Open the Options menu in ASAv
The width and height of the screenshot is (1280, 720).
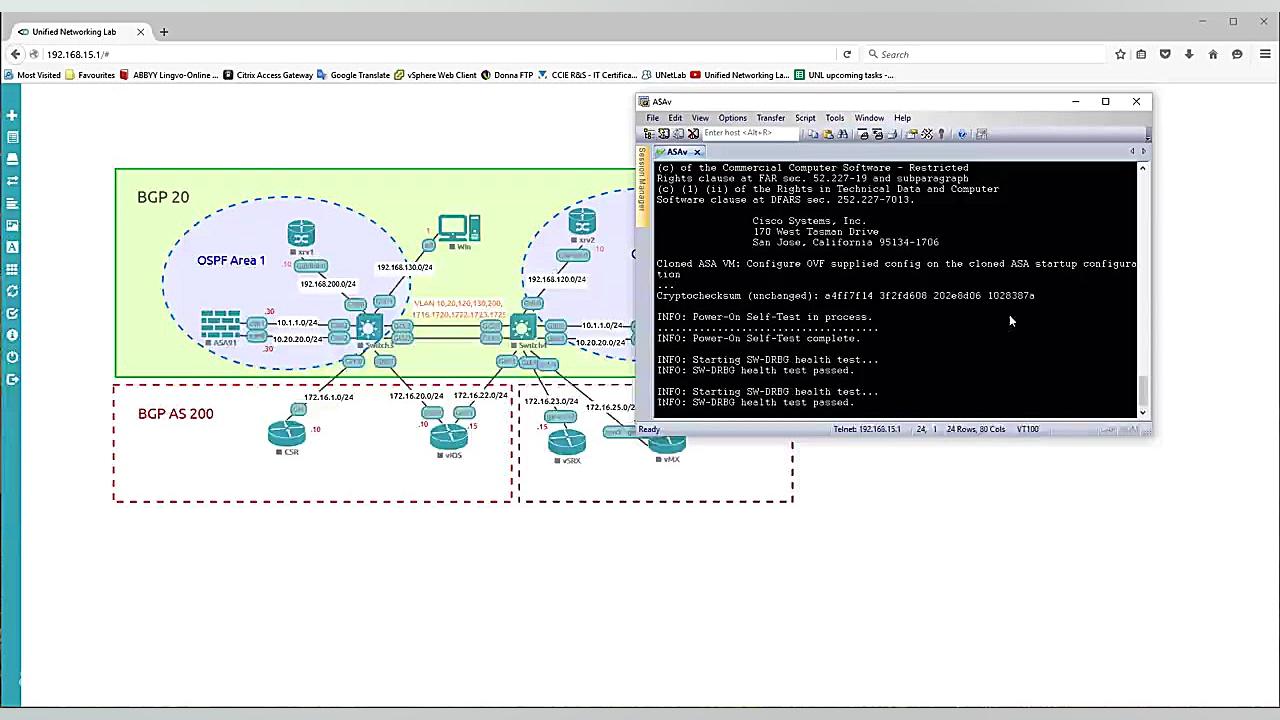tap(732, 118)
